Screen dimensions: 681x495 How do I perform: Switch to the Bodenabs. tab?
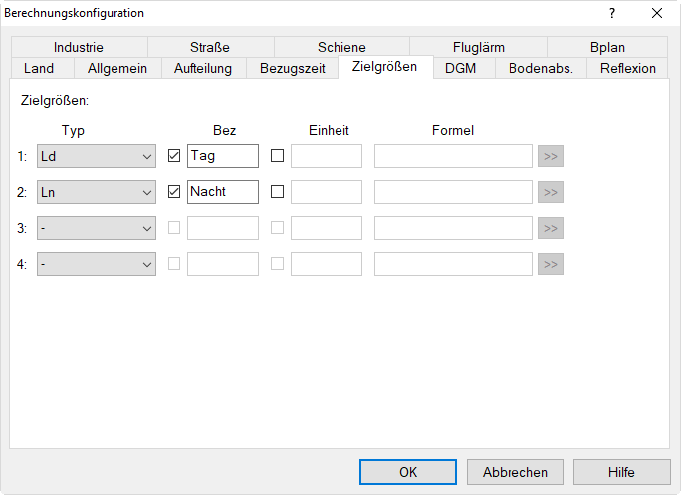pyautogui.click(x=541, y=68)
